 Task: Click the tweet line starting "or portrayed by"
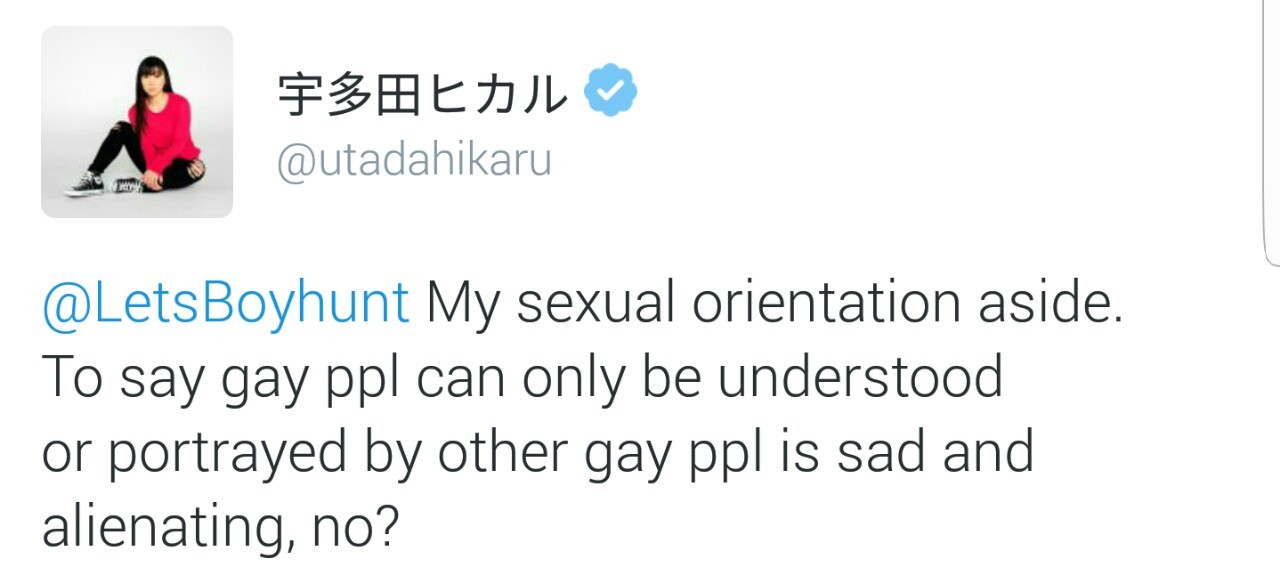(537, 451)
